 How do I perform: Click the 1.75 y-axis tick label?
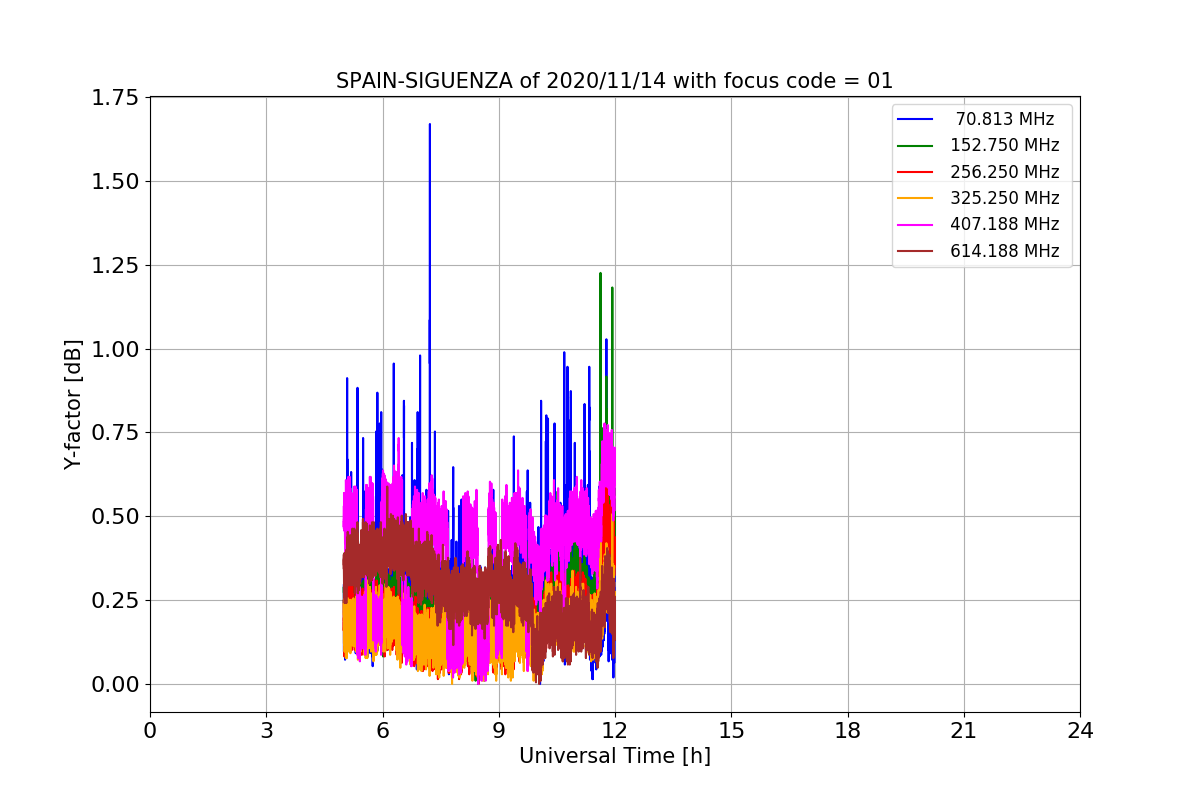pos(116,98)
